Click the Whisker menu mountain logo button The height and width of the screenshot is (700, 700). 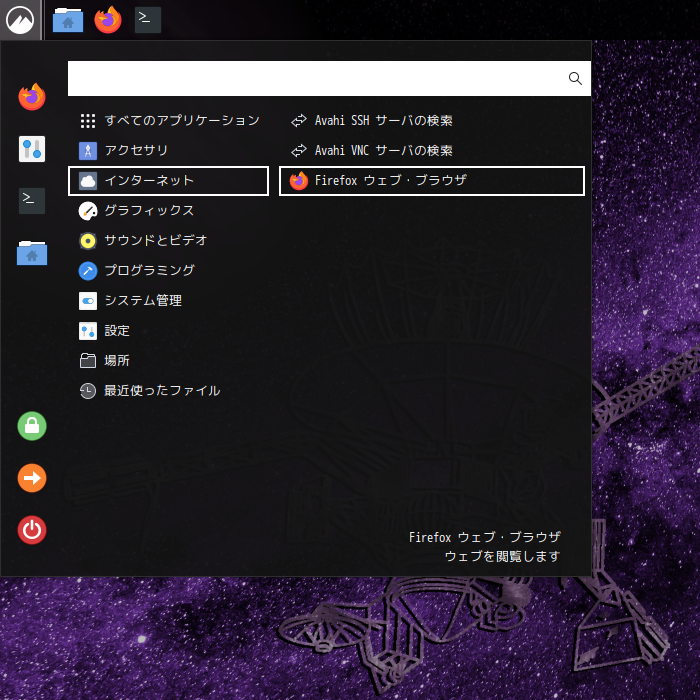(x=20, y=20)
